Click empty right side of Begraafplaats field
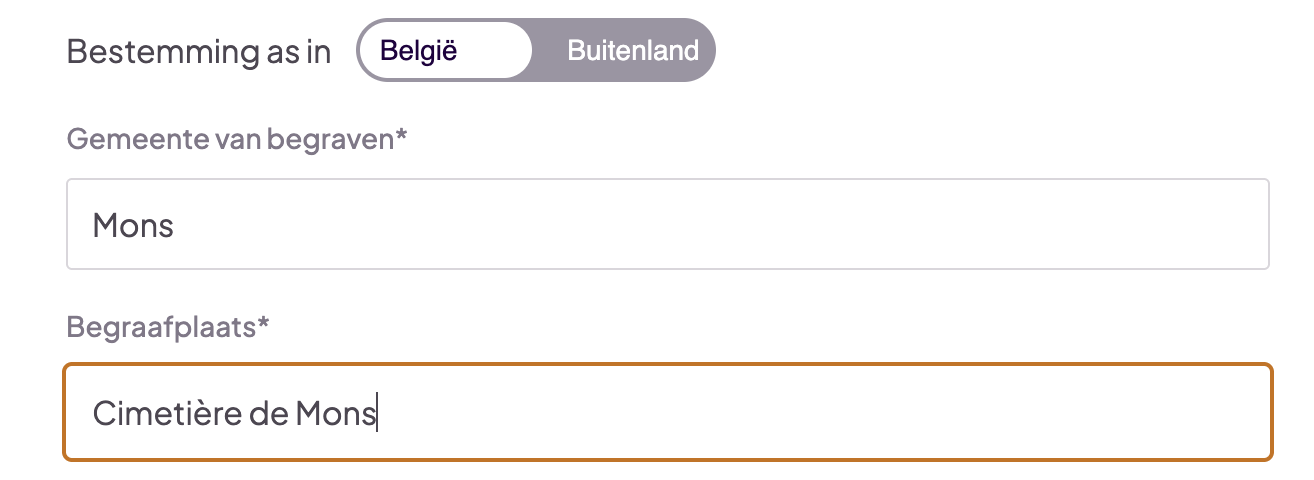The height and width of the screenshot is (480, 1314). coord(1000,412)
